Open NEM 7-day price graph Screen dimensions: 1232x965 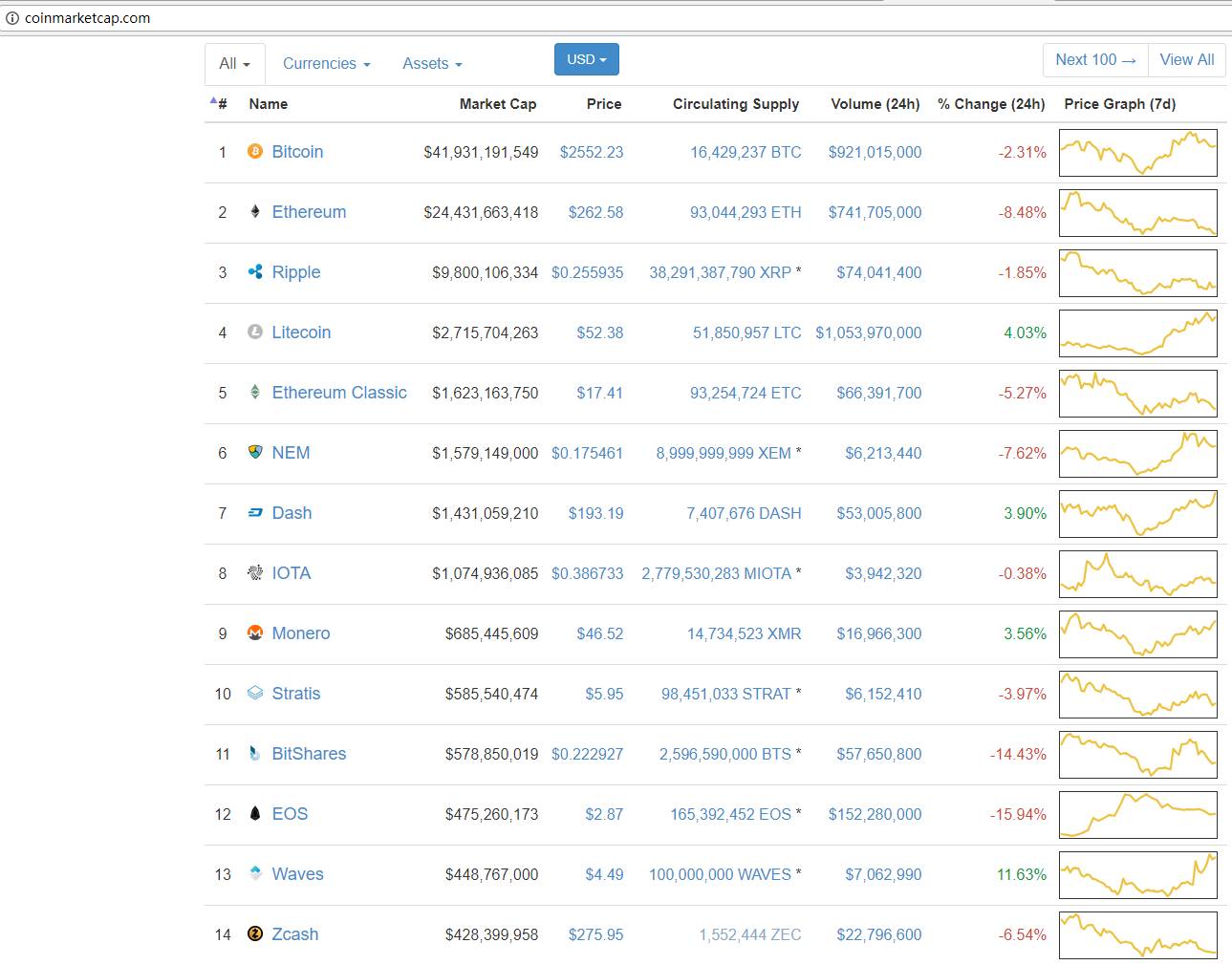(x=1138, y=453)
